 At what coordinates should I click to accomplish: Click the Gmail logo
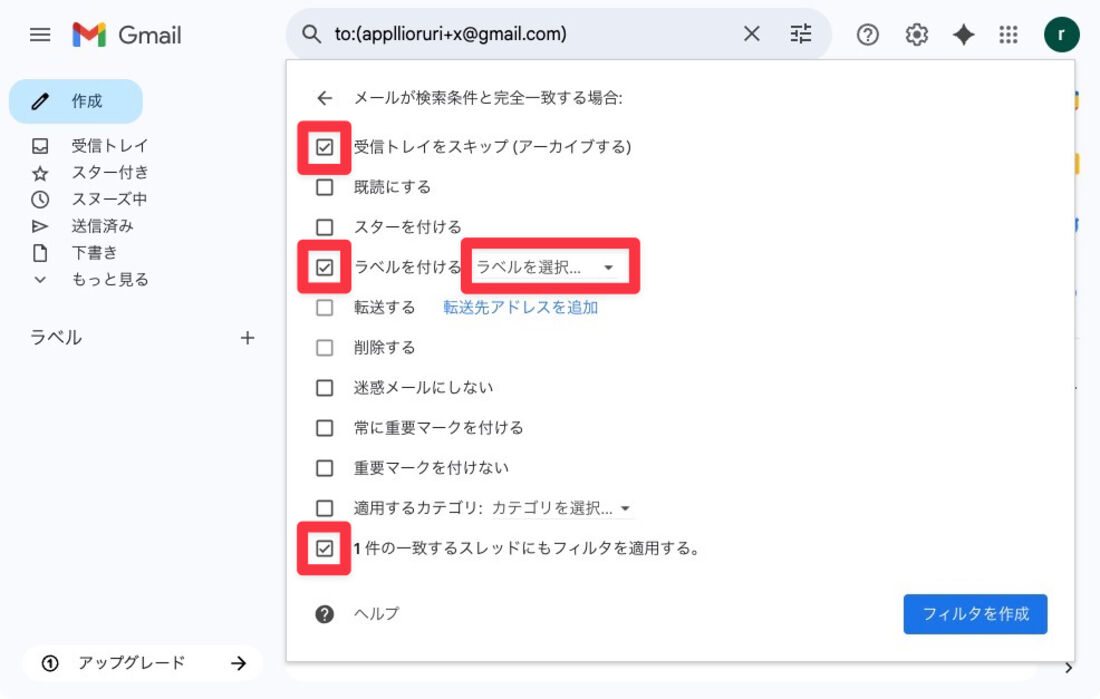click(127, 34)
